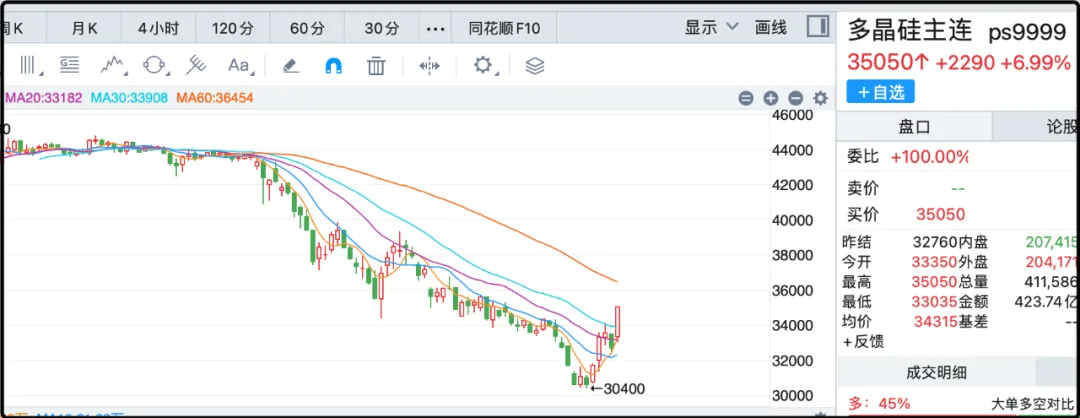This screenshot has width=1080, height=418.
Task: Select the text annotation (Aa) tool
Action: pyautogui.click(x=238, y=66)
